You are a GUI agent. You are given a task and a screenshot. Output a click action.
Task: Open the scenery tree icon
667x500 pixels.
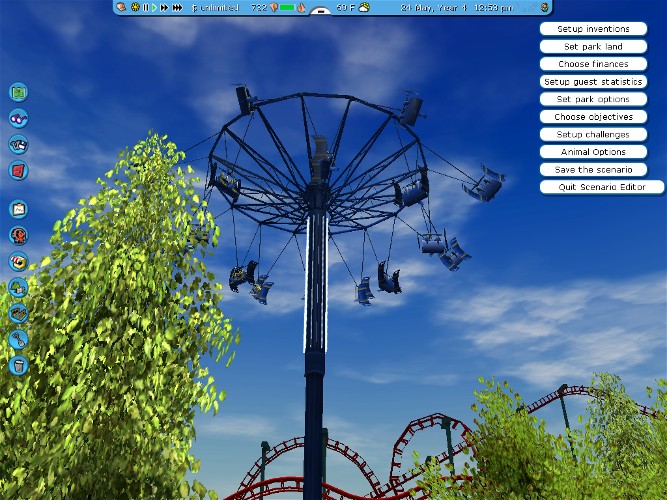[x=18, y=287]
